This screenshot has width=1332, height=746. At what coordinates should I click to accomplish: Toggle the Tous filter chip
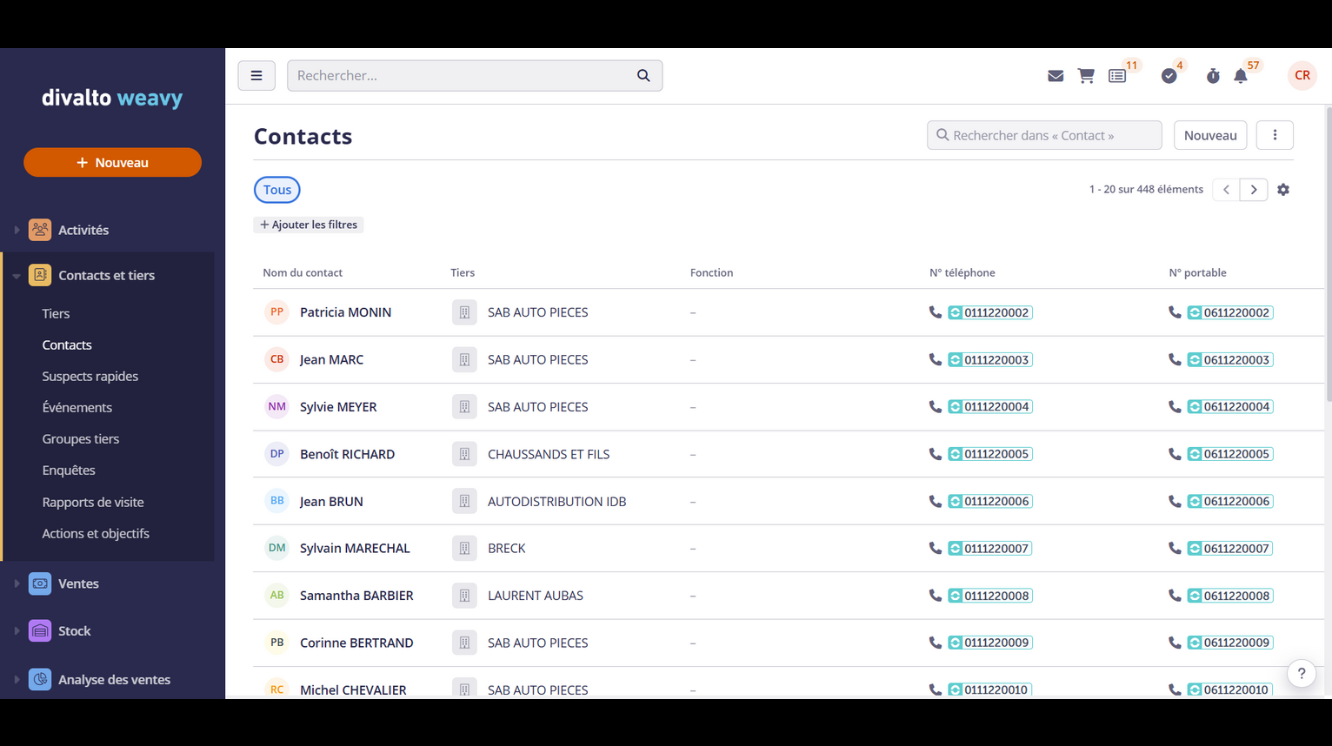click(277, 189)
